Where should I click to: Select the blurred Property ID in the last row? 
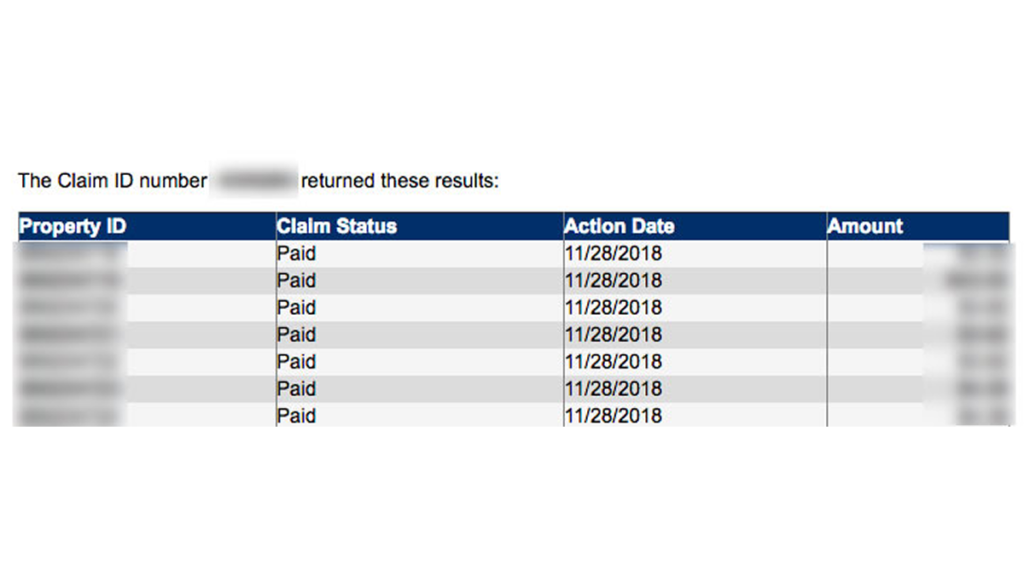point(69,415)
